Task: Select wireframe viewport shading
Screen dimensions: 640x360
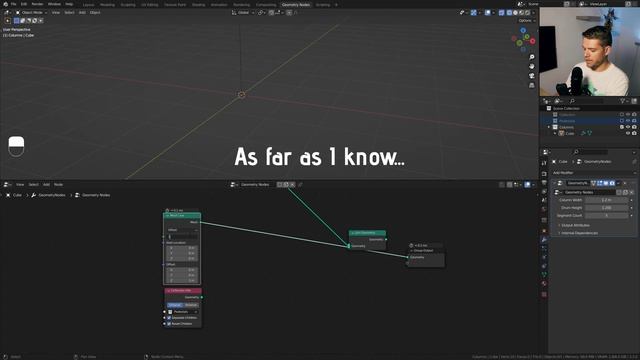Action: pos(509,13)
